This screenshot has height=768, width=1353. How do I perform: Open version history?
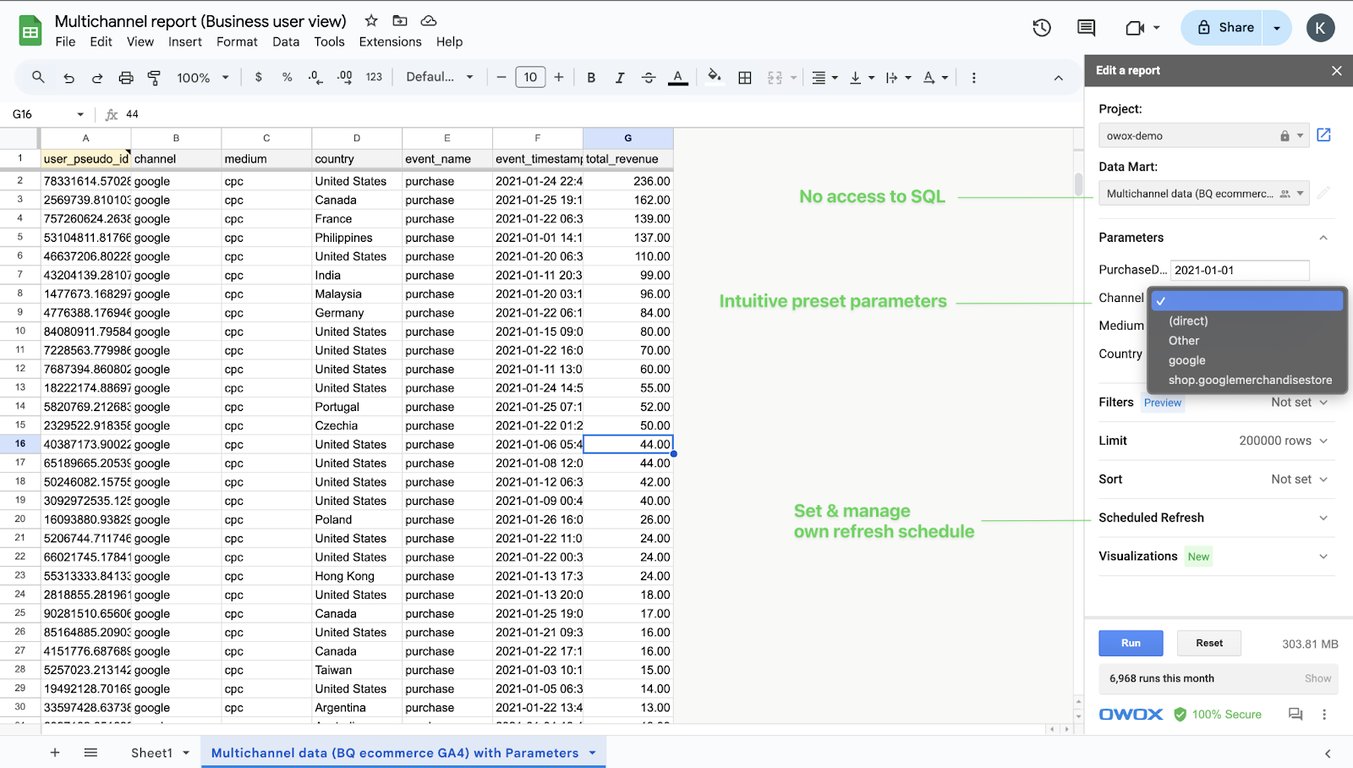tap(1042, 28)
